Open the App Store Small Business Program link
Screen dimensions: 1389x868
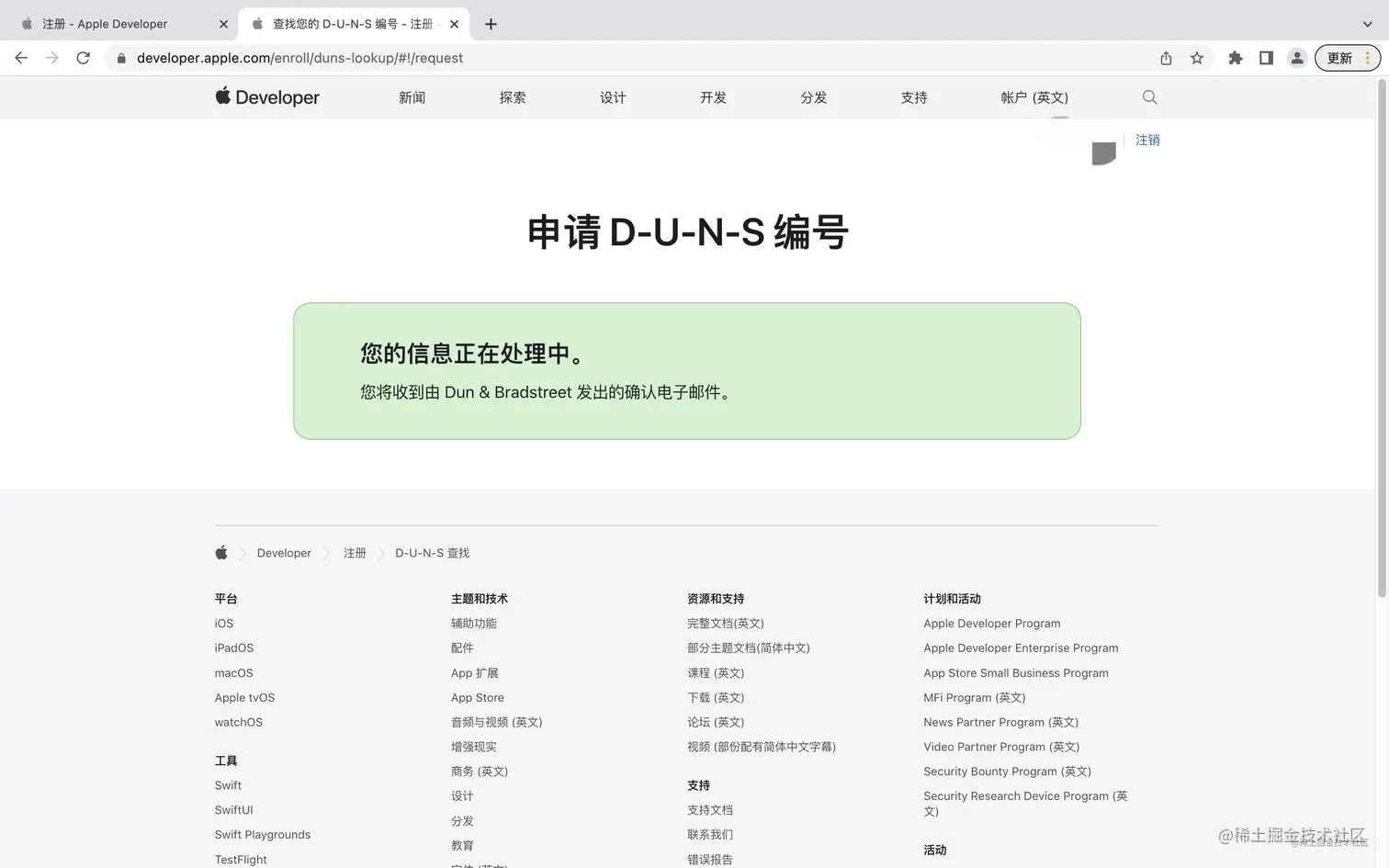point(1016,673)
